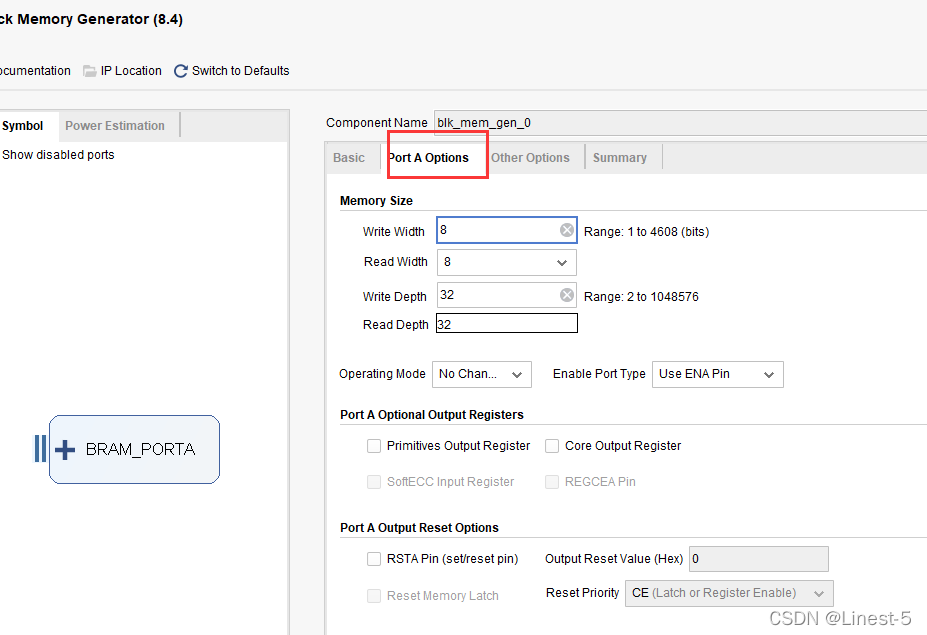Open the Summary tab
The height and width of the screenshot is (635, 927).
pos(620,158)
